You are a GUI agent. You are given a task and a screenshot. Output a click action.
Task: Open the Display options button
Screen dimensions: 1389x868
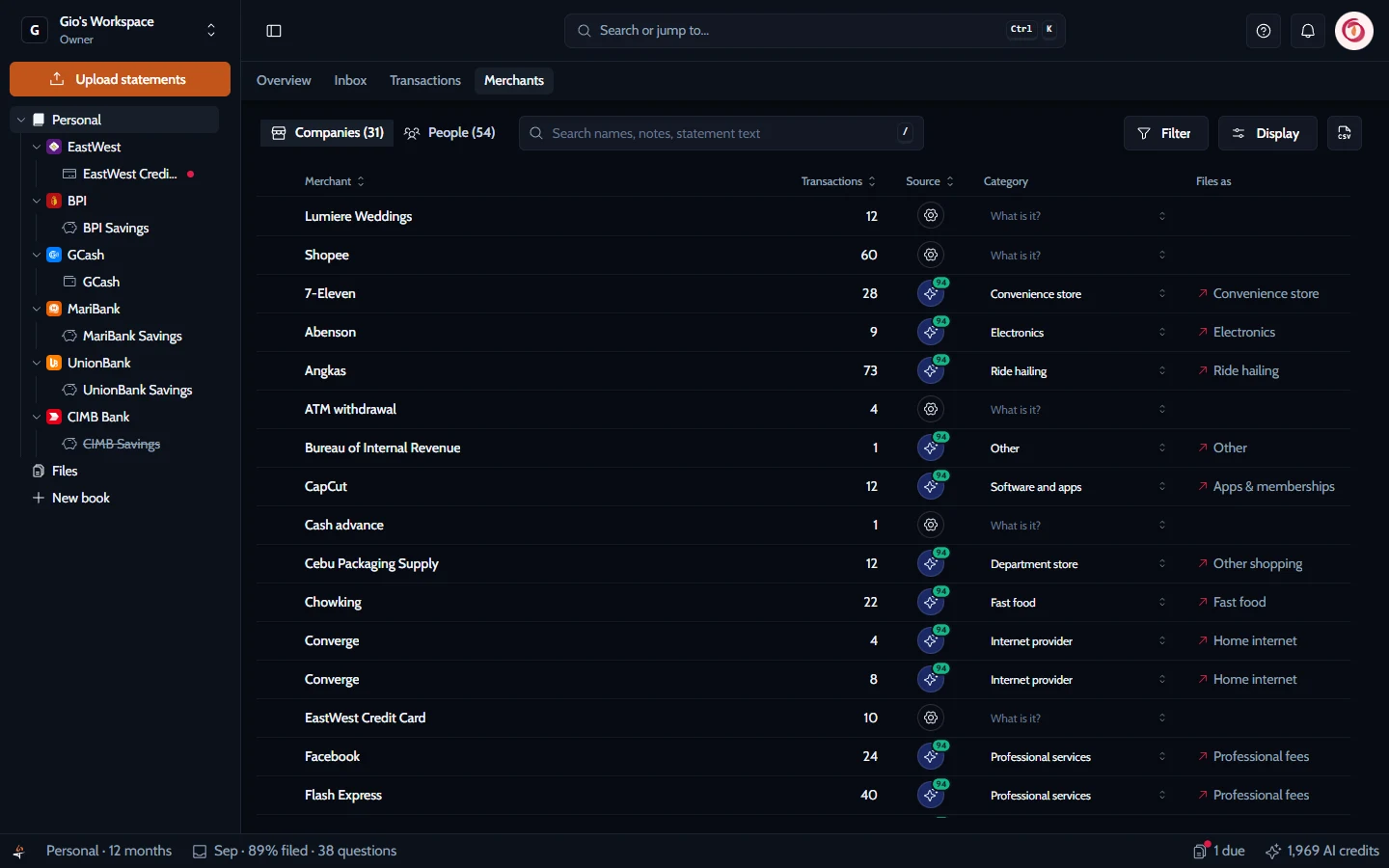[1267, 133]
